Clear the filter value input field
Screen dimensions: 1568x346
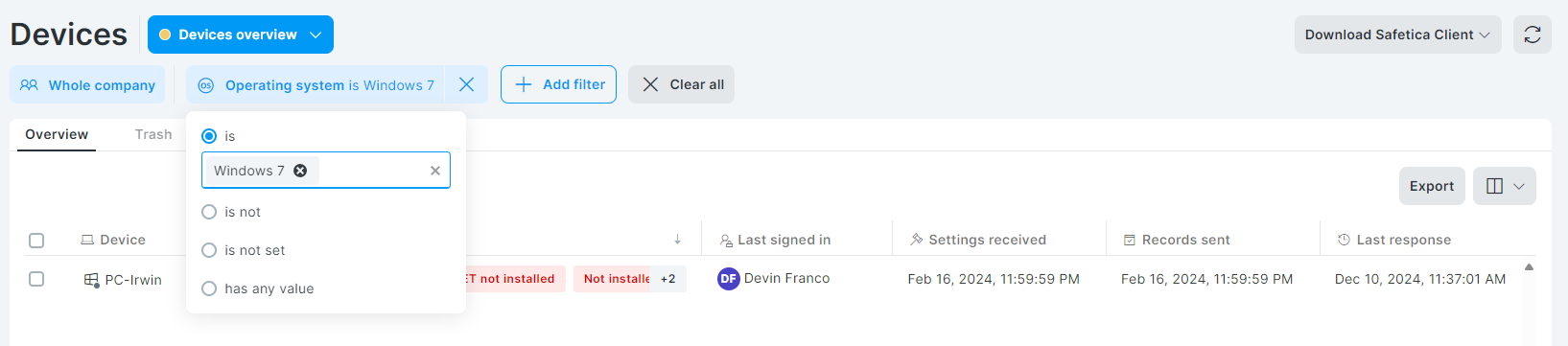(434, 171)
